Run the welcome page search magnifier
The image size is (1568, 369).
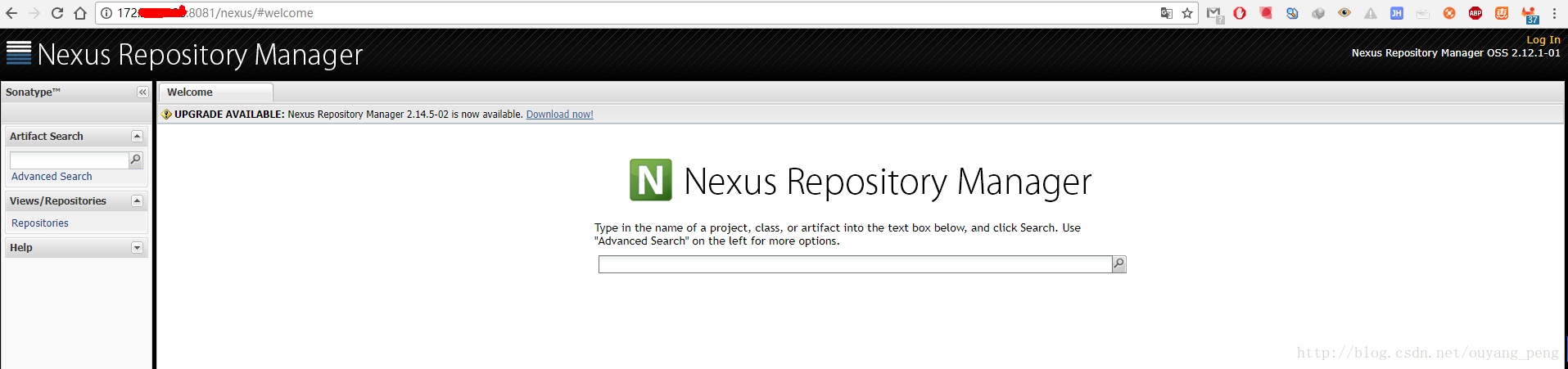[x=1119, y=263]
